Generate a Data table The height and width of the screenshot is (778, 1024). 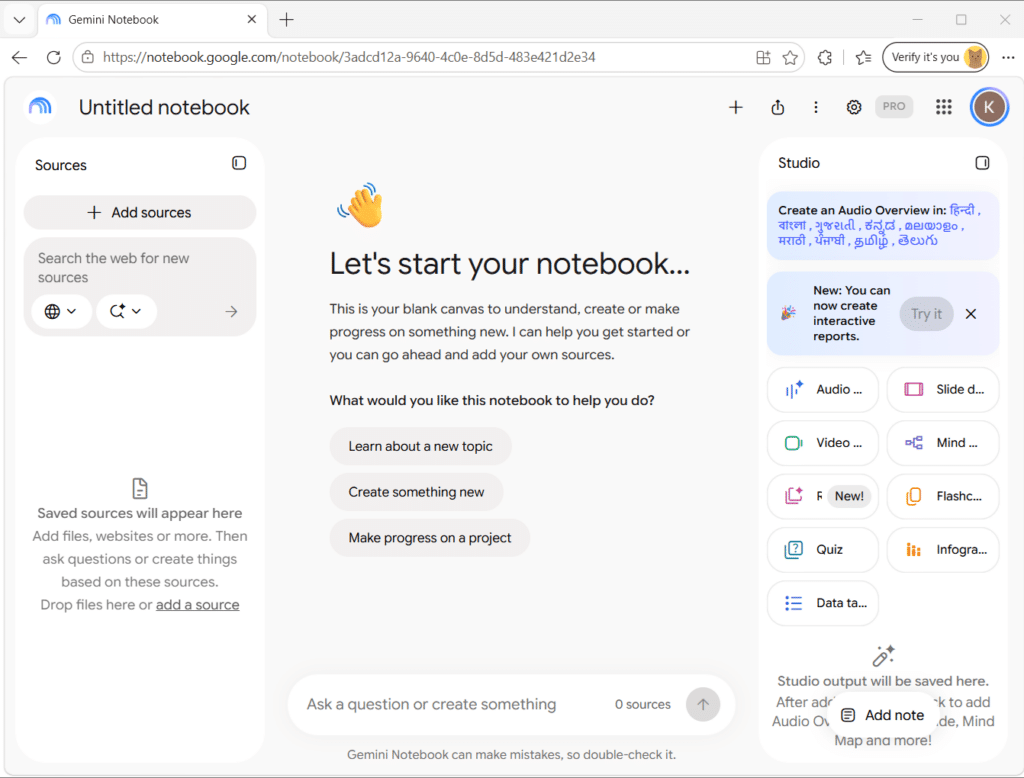point(823,603)
